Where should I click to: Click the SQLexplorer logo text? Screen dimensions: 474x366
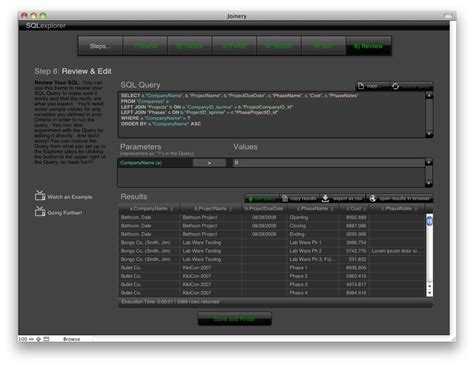[46, 25]
